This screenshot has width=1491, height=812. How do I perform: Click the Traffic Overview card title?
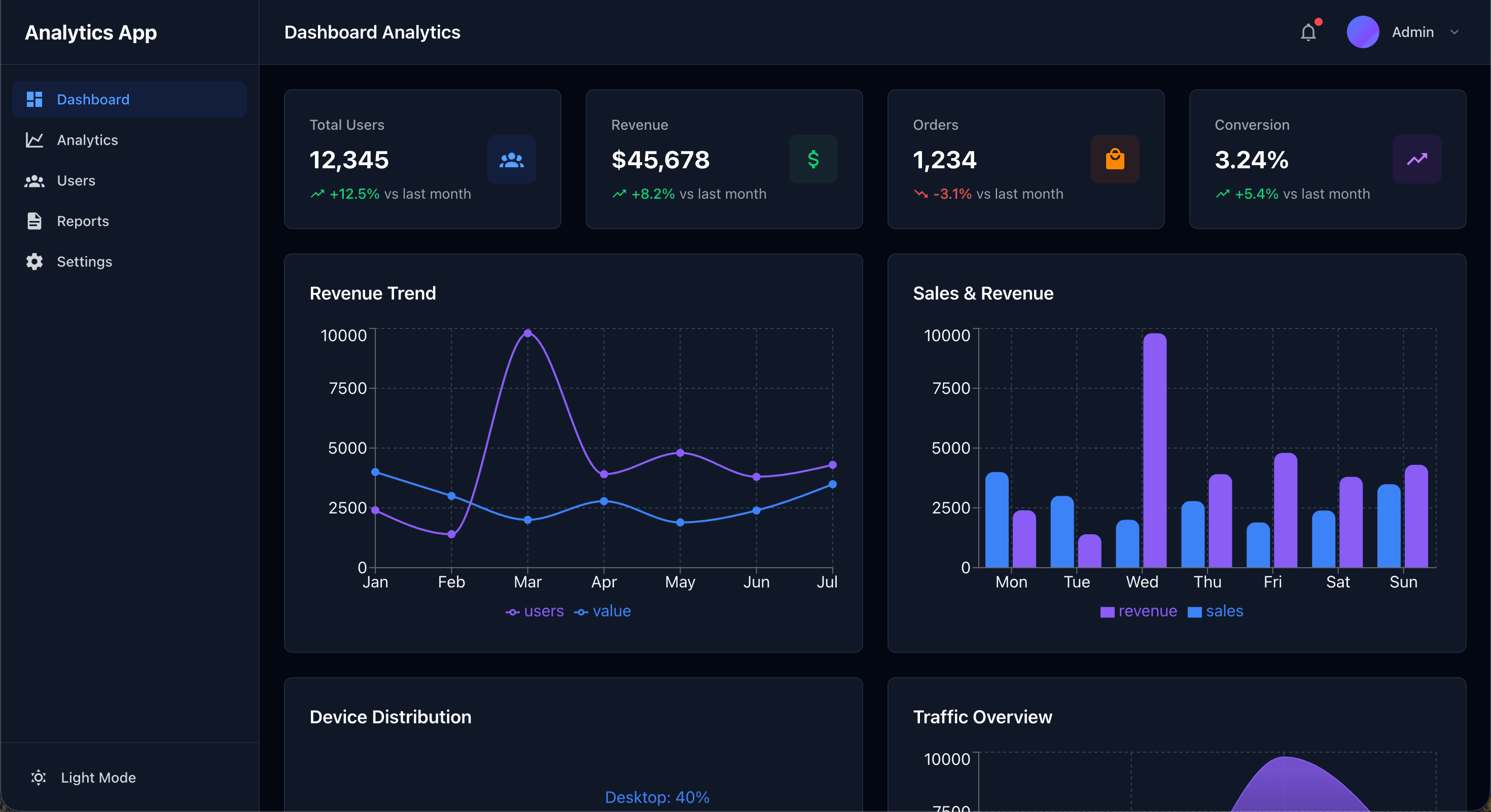point(983,717)
